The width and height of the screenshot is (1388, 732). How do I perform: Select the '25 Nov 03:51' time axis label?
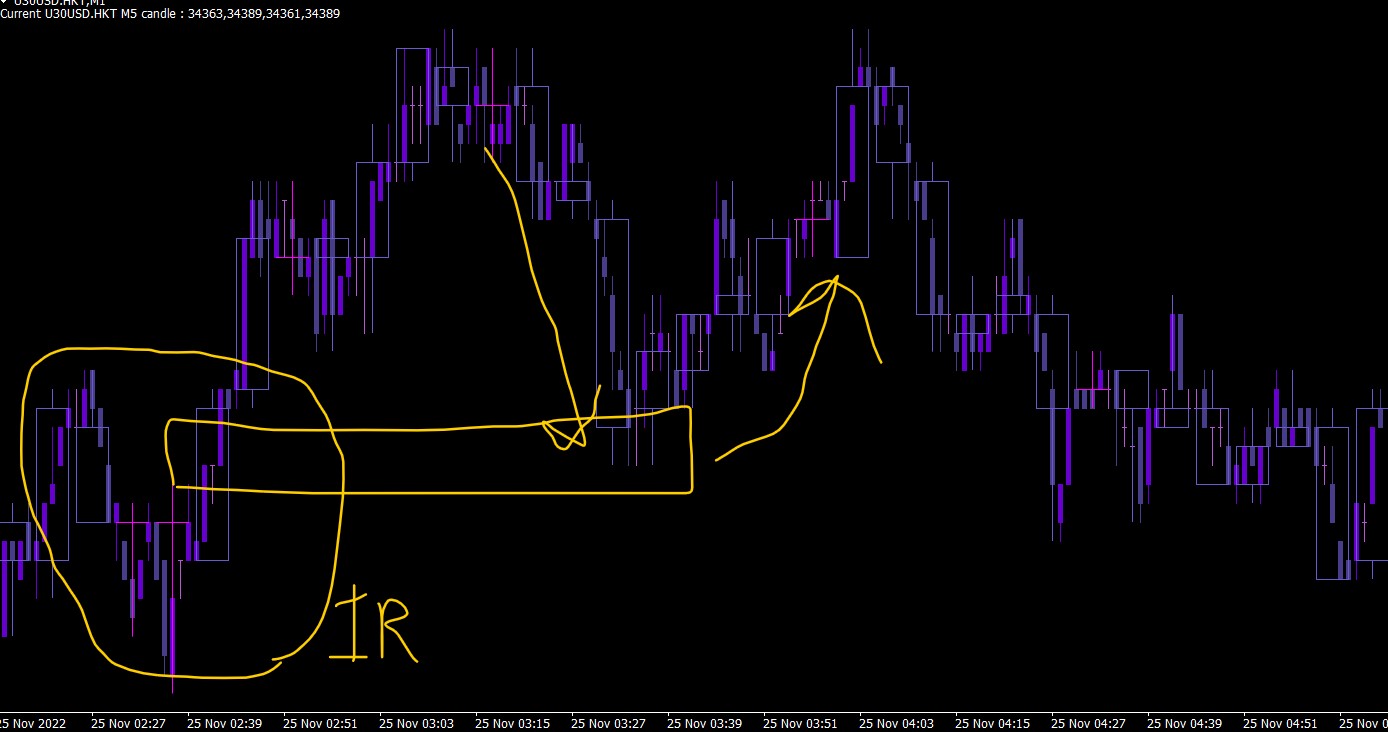coord(802,723)
